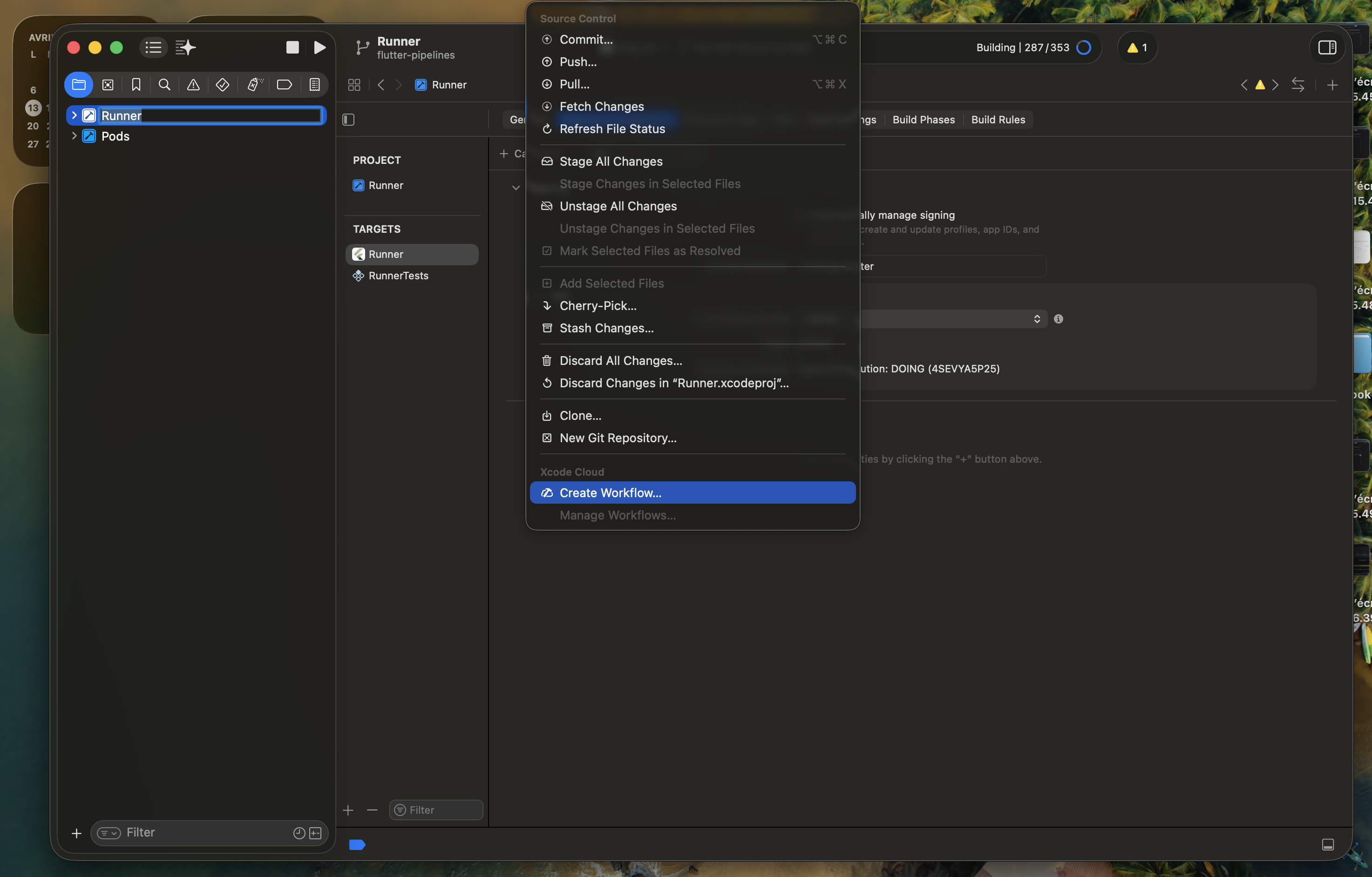Toggle source-control status files filter
This screenshot has width=1372, height=877.
point(315,833)
